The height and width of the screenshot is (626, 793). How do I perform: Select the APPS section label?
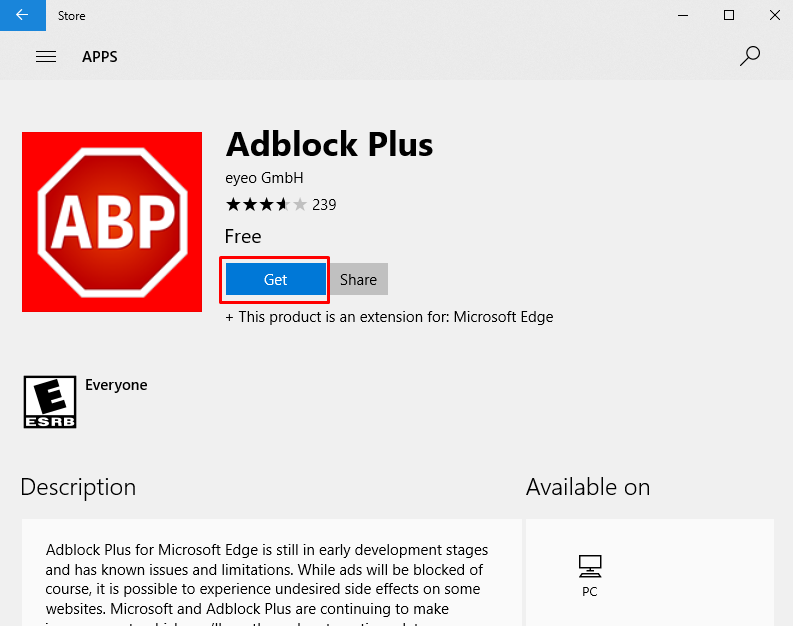point(100,57)
